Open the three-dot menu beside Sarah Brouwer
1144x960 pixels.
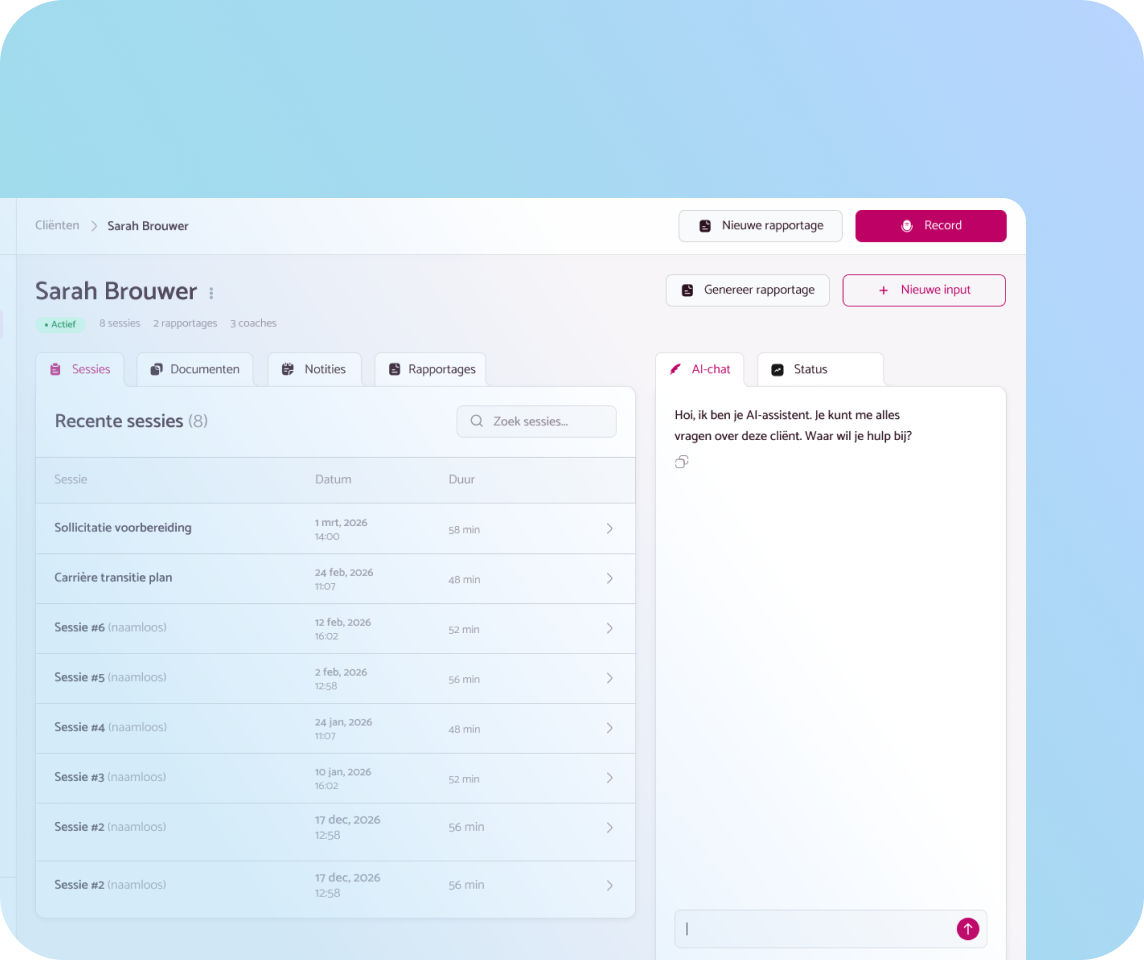pyautogui.click(x=211, y=293)
